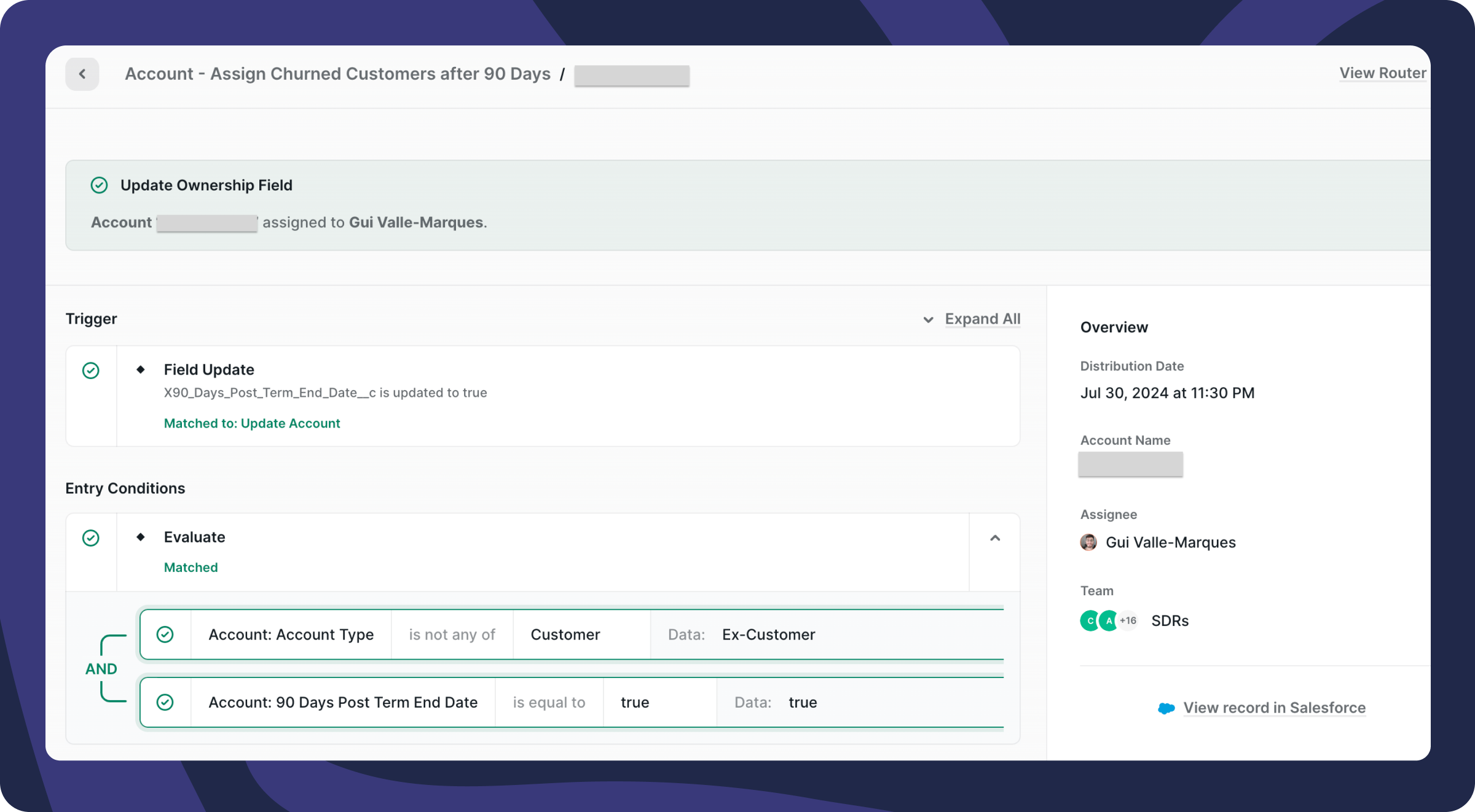The image size is (1475, 812).
Task: Click Gui Valle-Marques avatar in Overview
Action: tap(1088, 542)
